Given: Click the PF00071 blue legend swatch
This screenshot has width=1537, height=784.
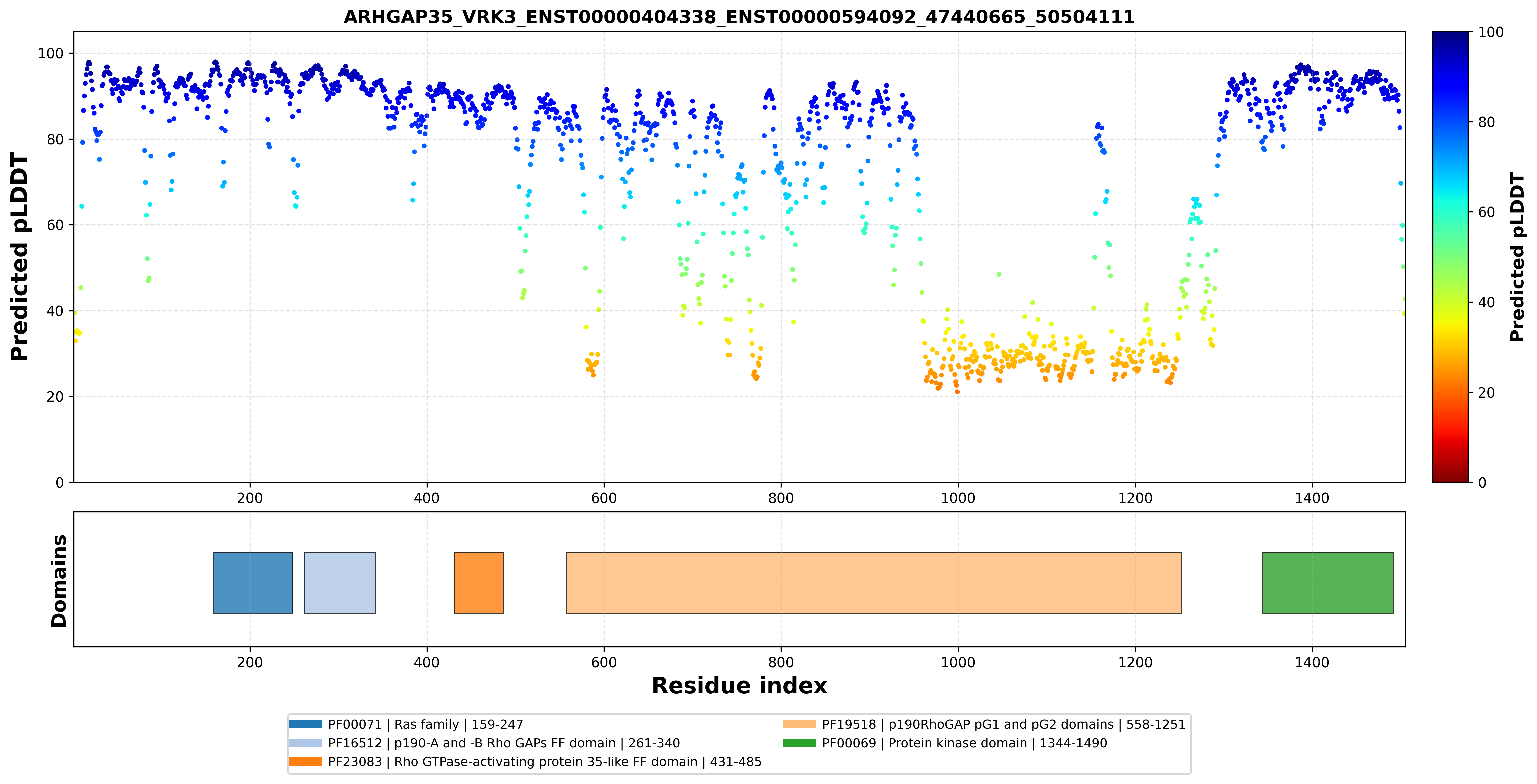Looking at the screenshot, I should click(305, 724).
